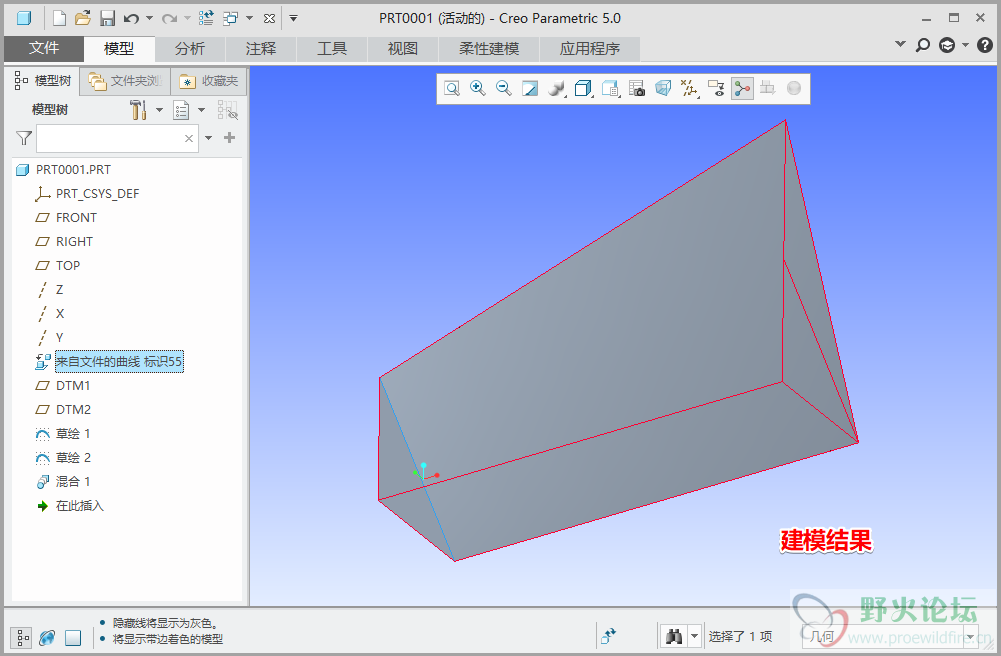Expand the Undo history dropdown arrow

click(x=150, y=18)
